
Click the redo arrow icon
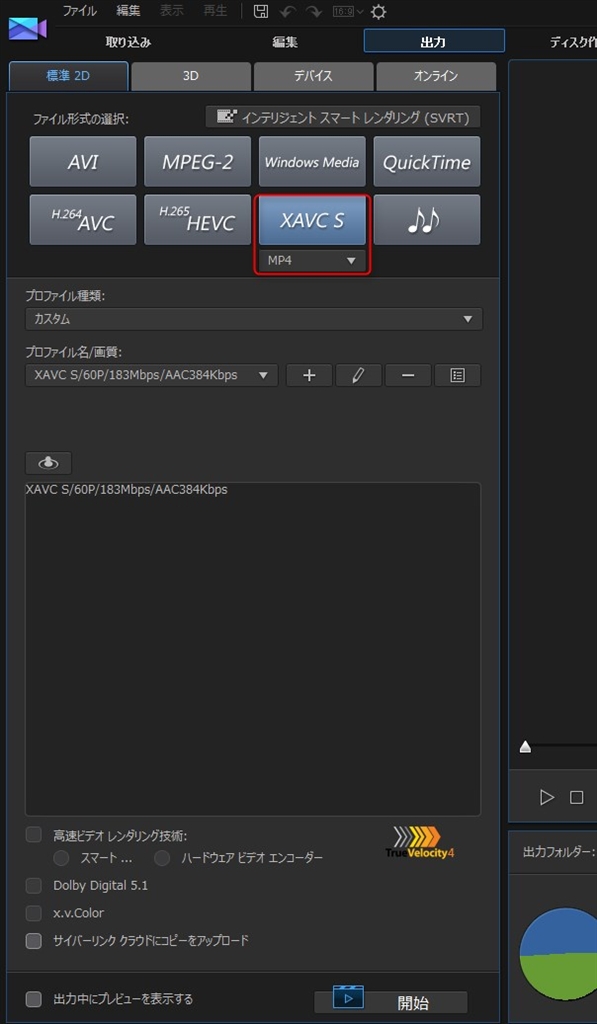tap(315, 11)
